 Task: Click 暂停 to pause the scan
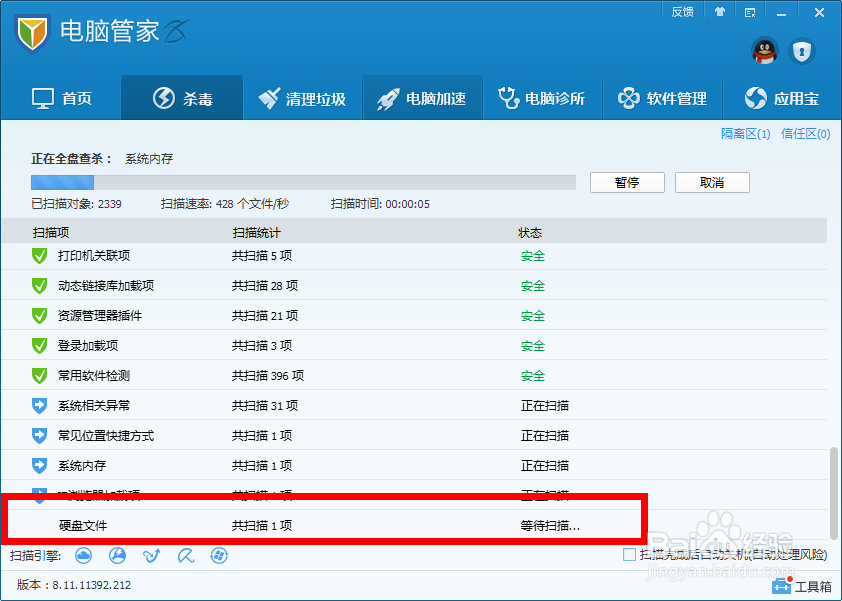pyautogui.click(x=627, y=182)
